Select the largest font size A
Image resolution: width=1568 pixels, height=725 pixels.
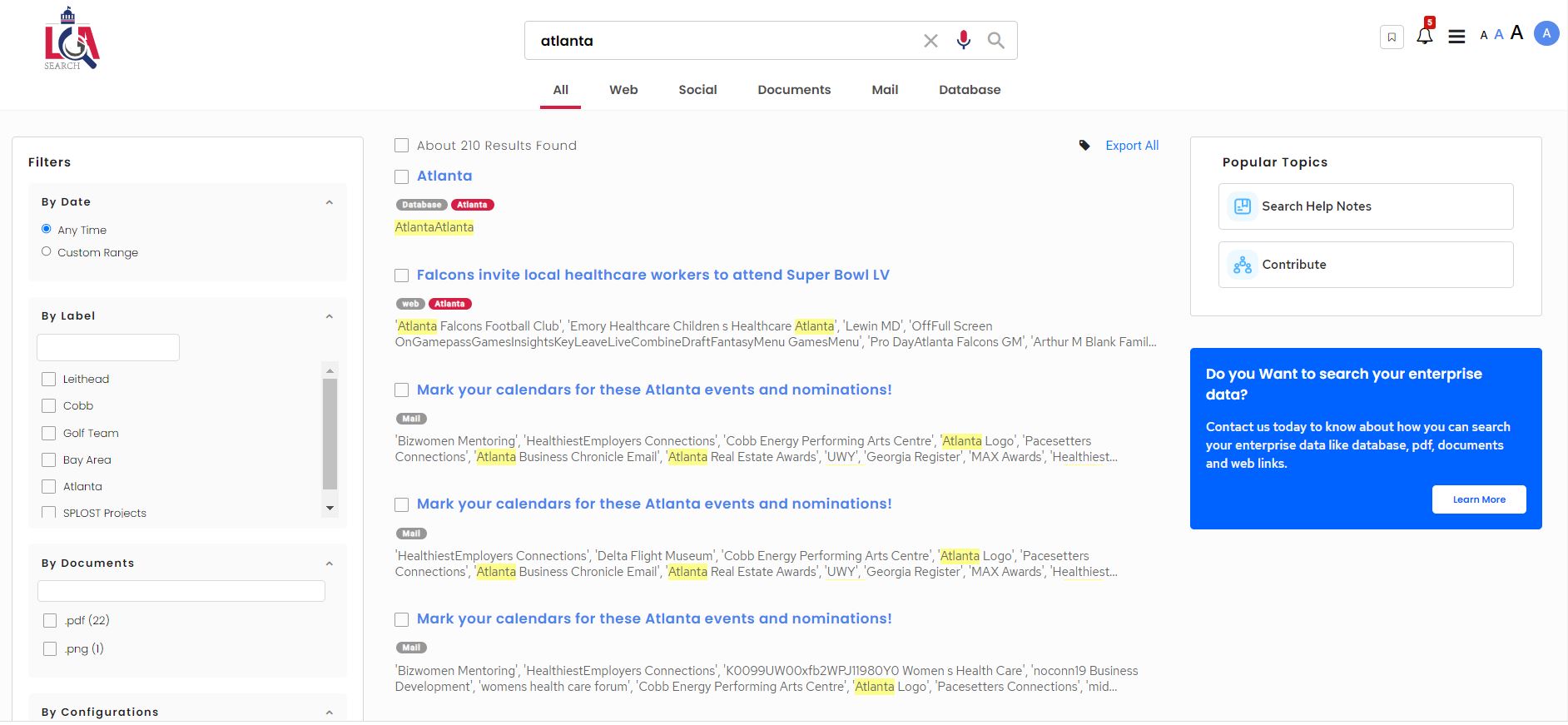pyautogui.click(x=1516, y=33)
